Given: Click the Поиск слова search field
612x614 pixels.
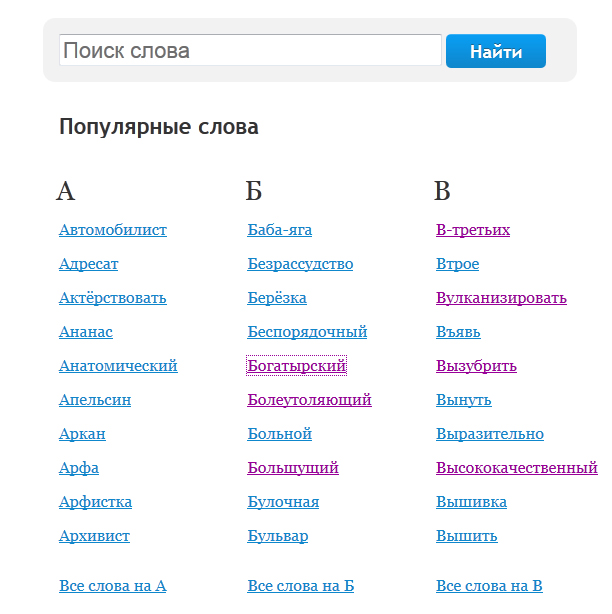Looking at the screenshot, I should 250,50.
